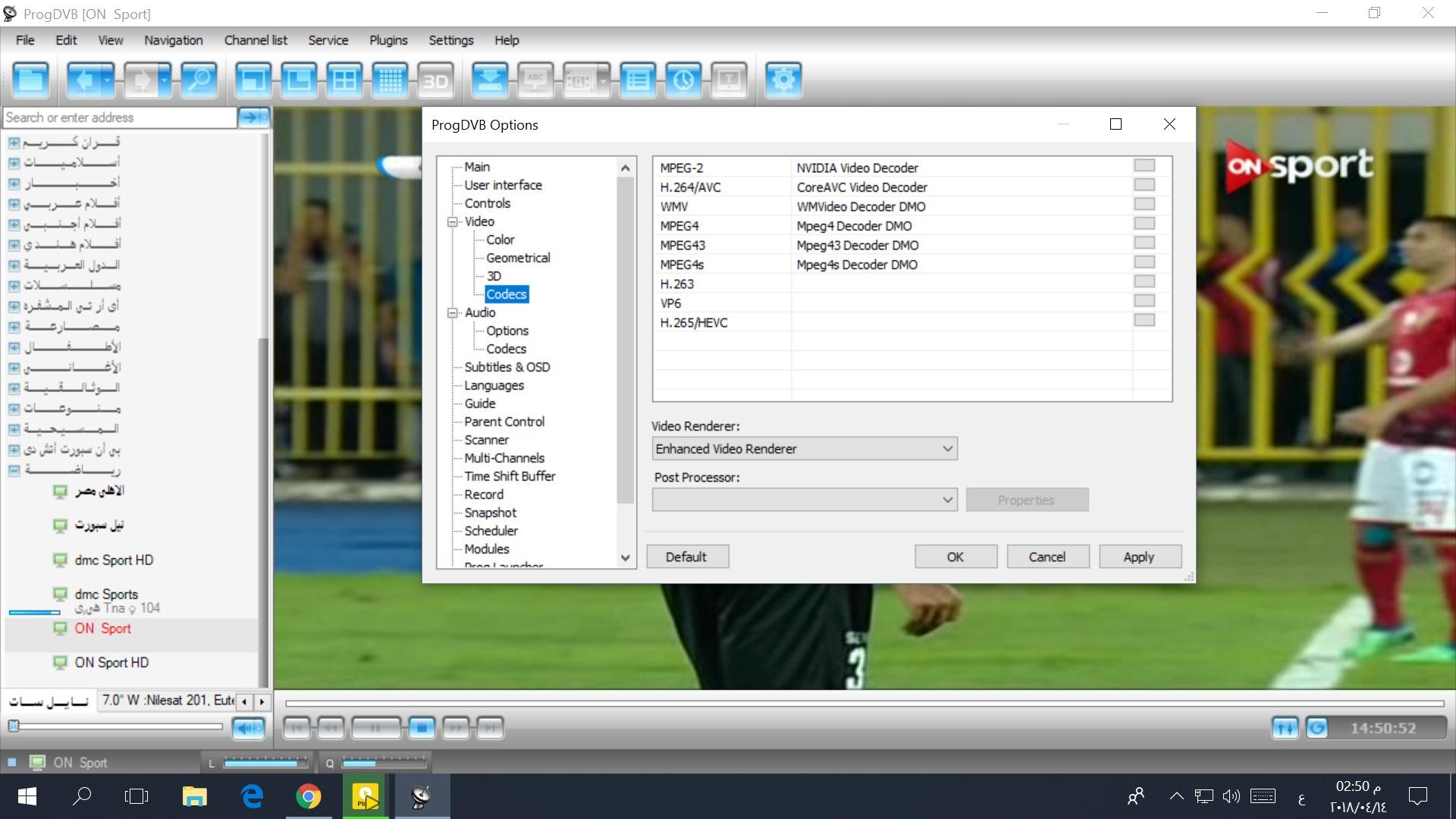Click the playback seek bar
Screen dimensions: 1456x819
click(x=864, y=704)
